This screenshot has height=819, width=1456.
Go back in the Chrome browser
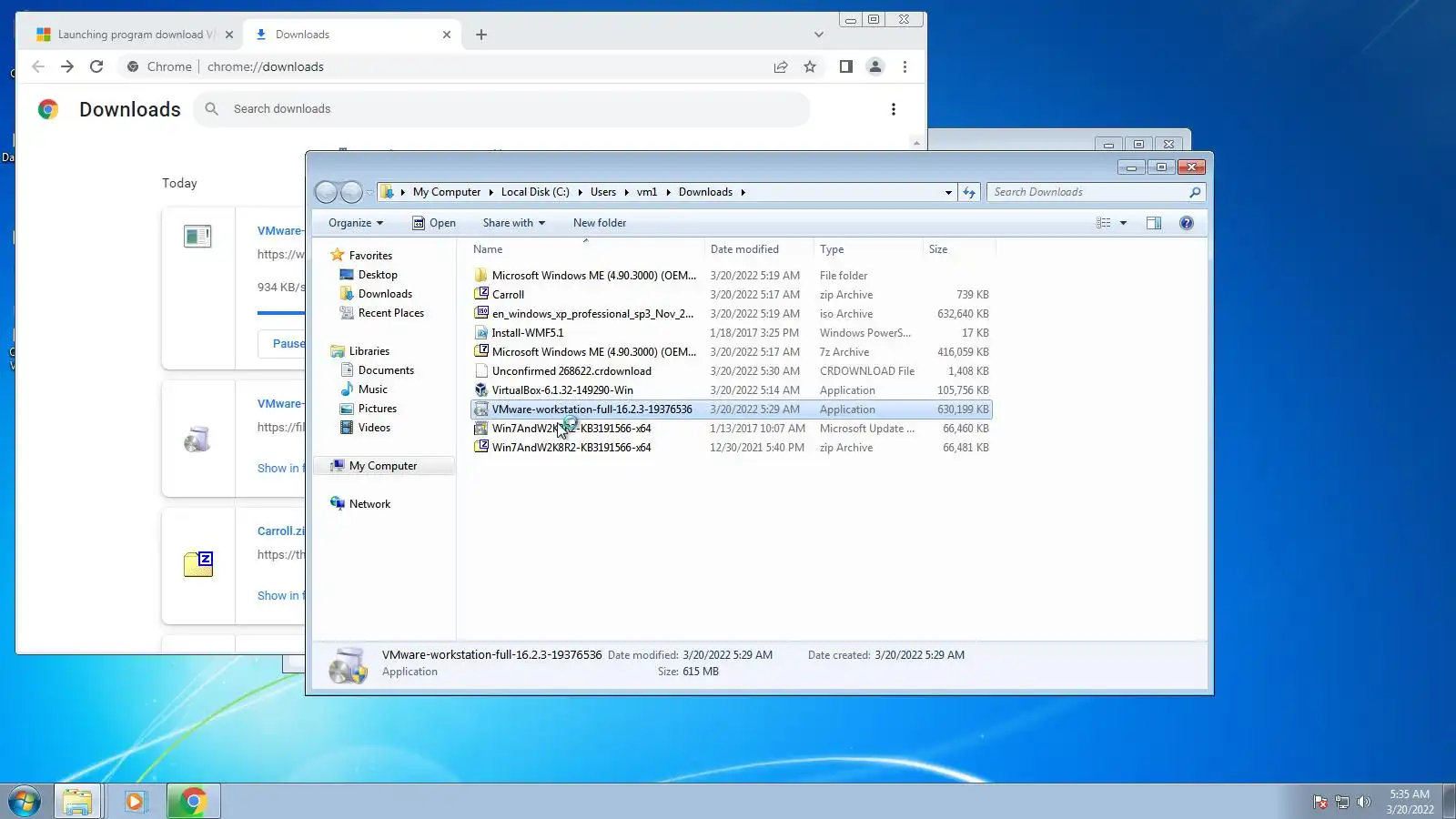38,66
